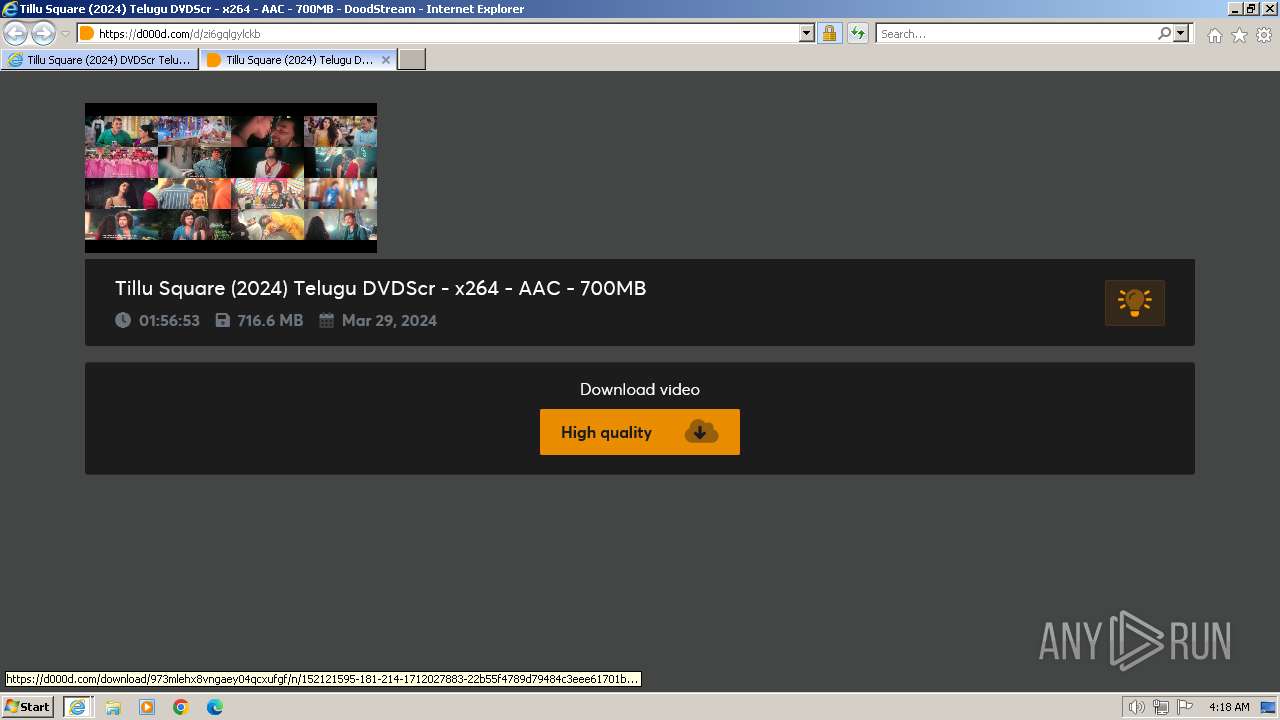
Task: Open Favorites star icon
Action: [1239, 35]
